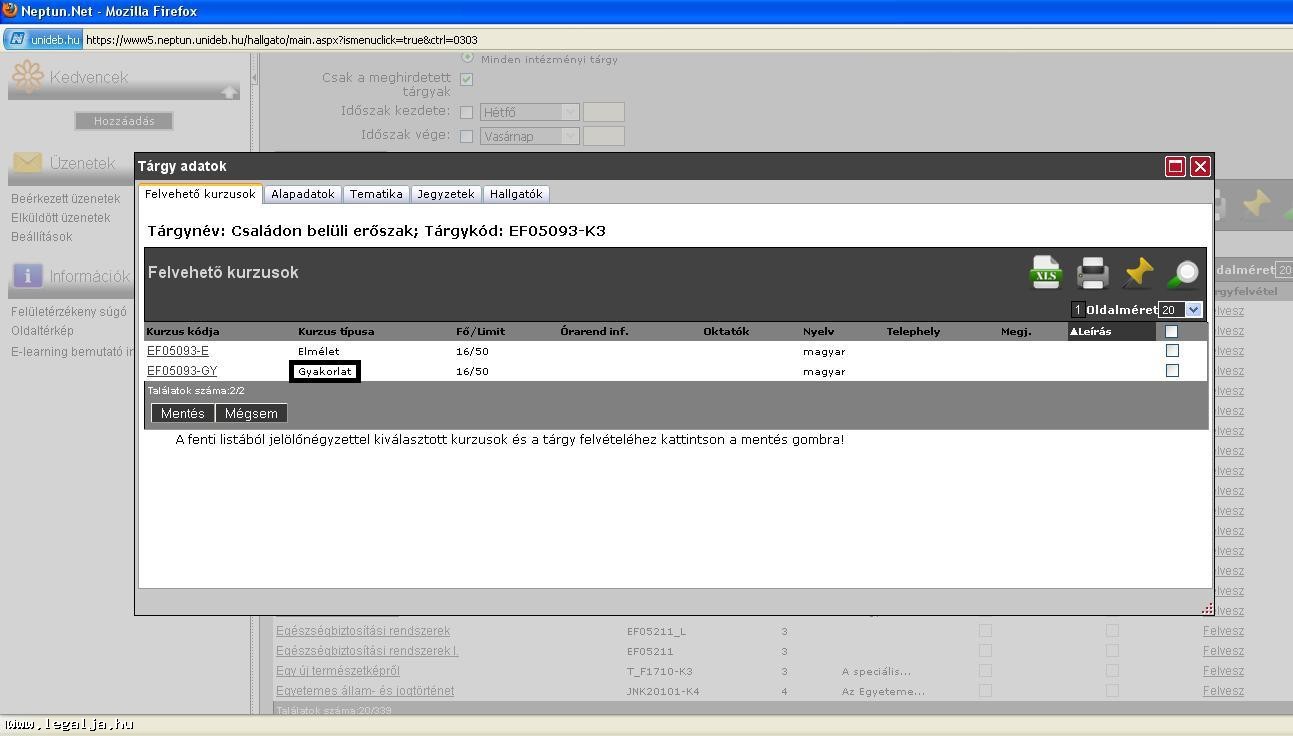Close the Tárgy adatok dialog
1293x736 pixels.
(x=1200, y=166)
